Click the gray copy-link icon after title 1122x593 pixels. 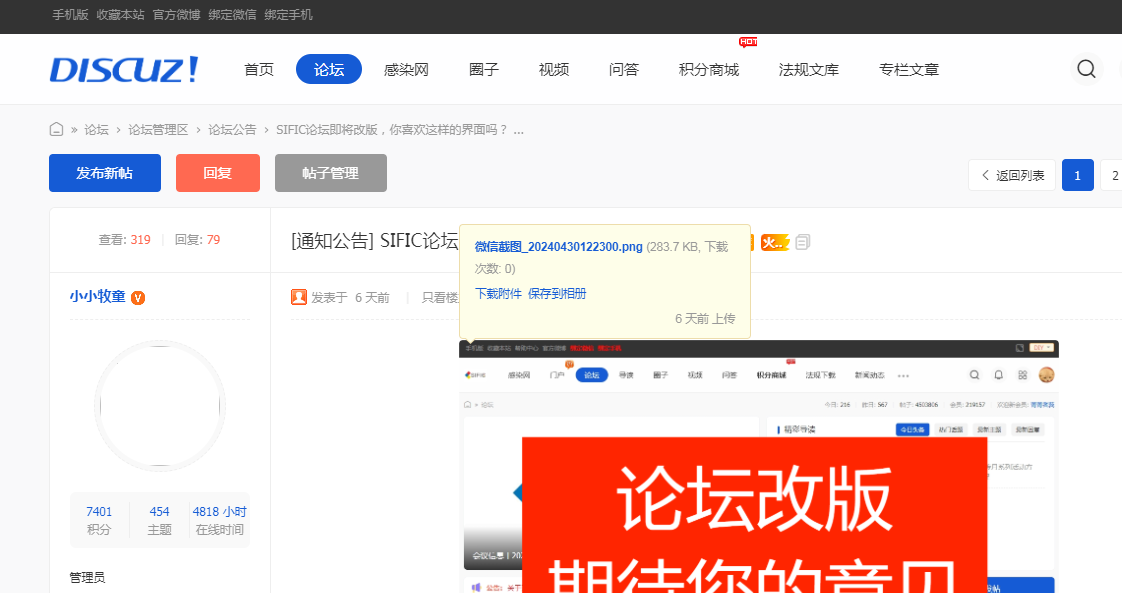click(x=803, y=242)
